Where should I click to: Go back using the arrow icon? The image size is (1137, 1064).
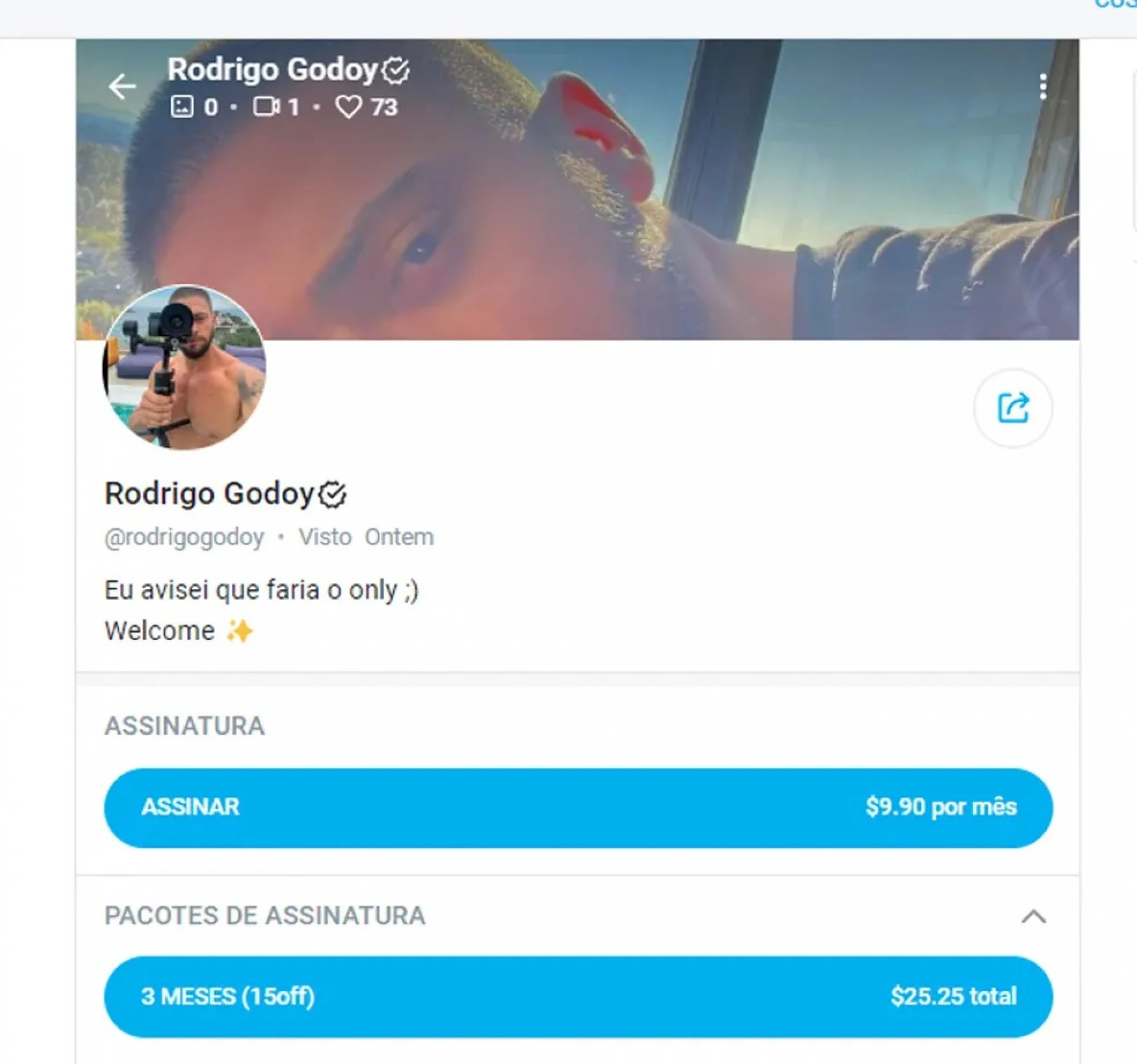(123, 87)
